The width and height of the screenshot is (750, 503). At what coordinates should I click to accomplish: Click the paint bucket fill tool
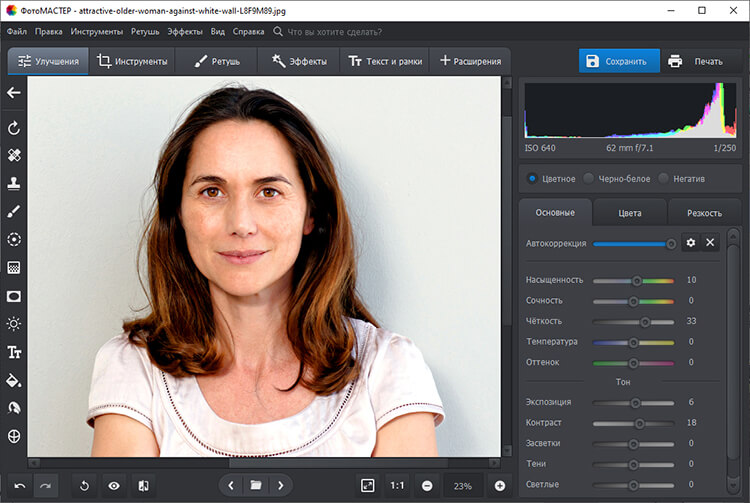coord(14,380)
